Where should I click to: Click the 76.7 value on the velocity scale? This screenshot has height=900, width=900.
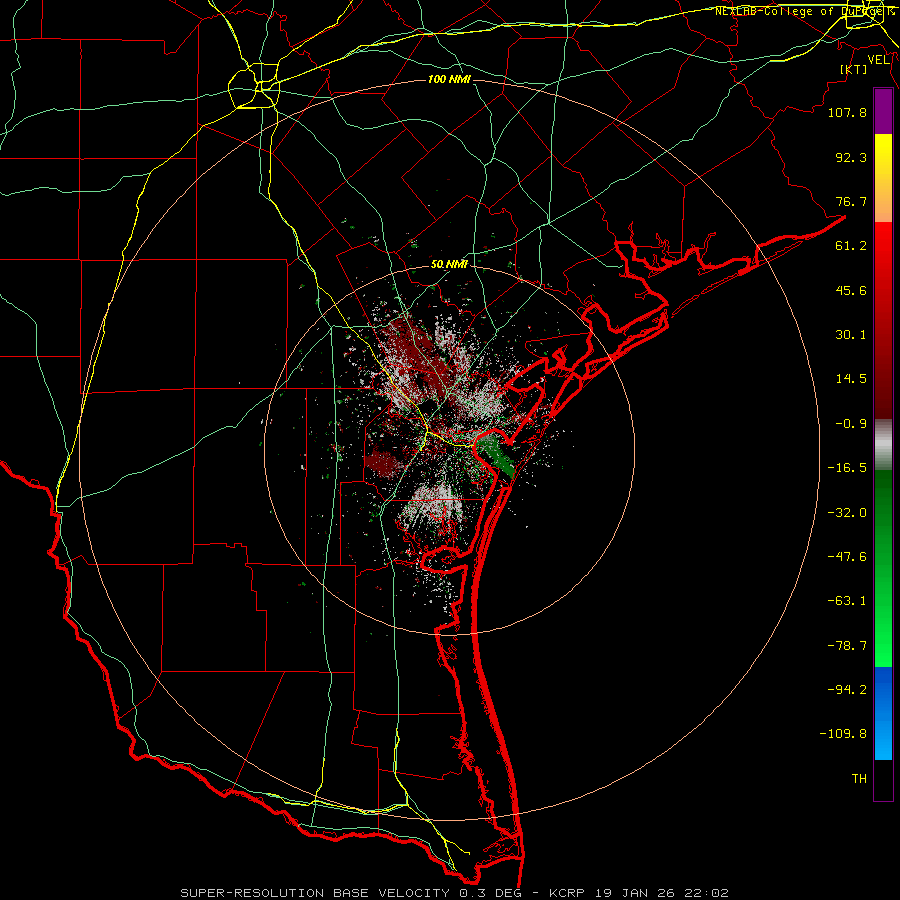[x=851, y=201]
